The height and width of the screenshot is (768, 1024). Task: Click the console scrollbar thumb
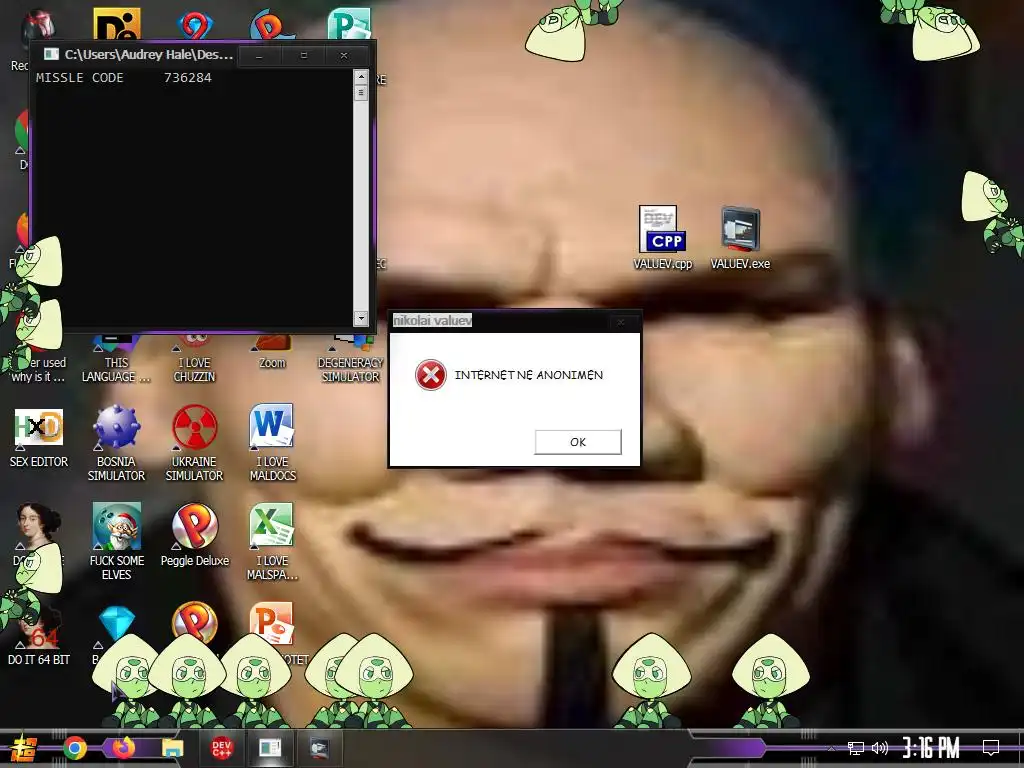point(360,93)
